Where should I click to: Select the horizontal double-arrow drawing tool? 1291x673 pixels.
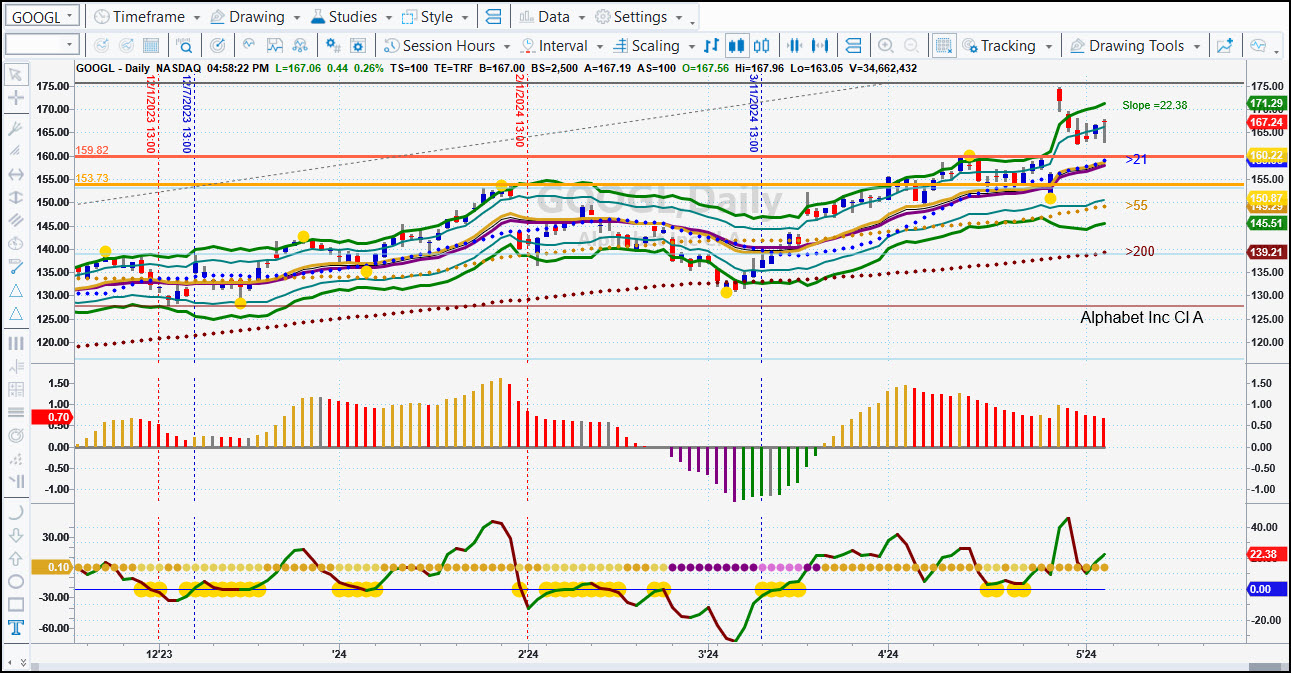pos(16,174)
